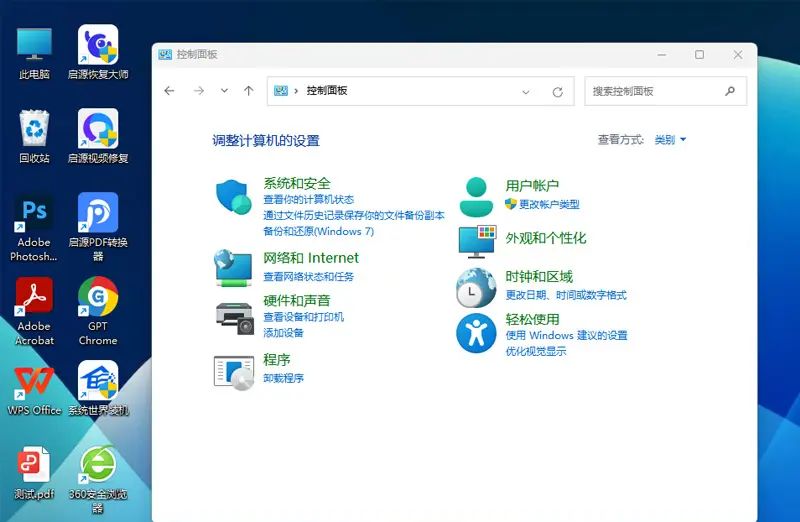Open the Hardware and Sound printer icon

click(x=235, y=318)
